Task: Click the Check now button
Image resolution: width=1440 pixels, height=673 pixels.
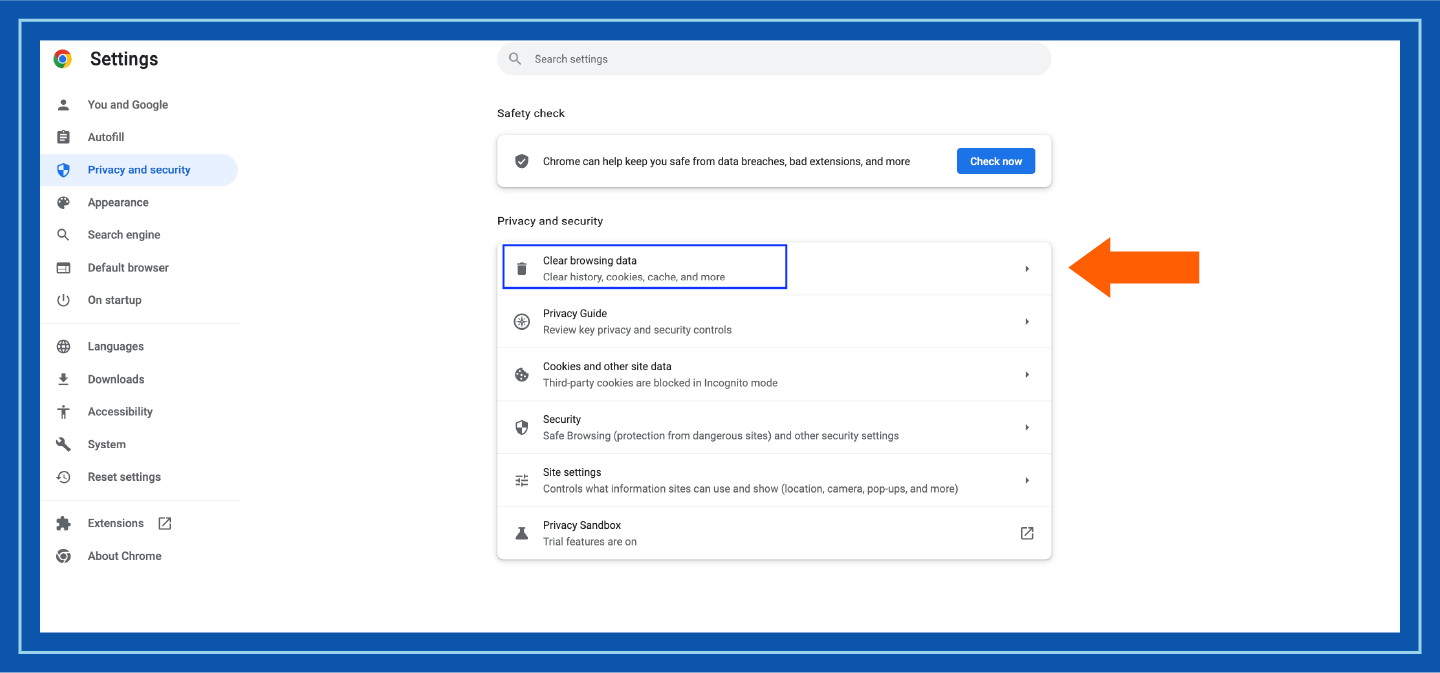Action: [x=995, y=160]
